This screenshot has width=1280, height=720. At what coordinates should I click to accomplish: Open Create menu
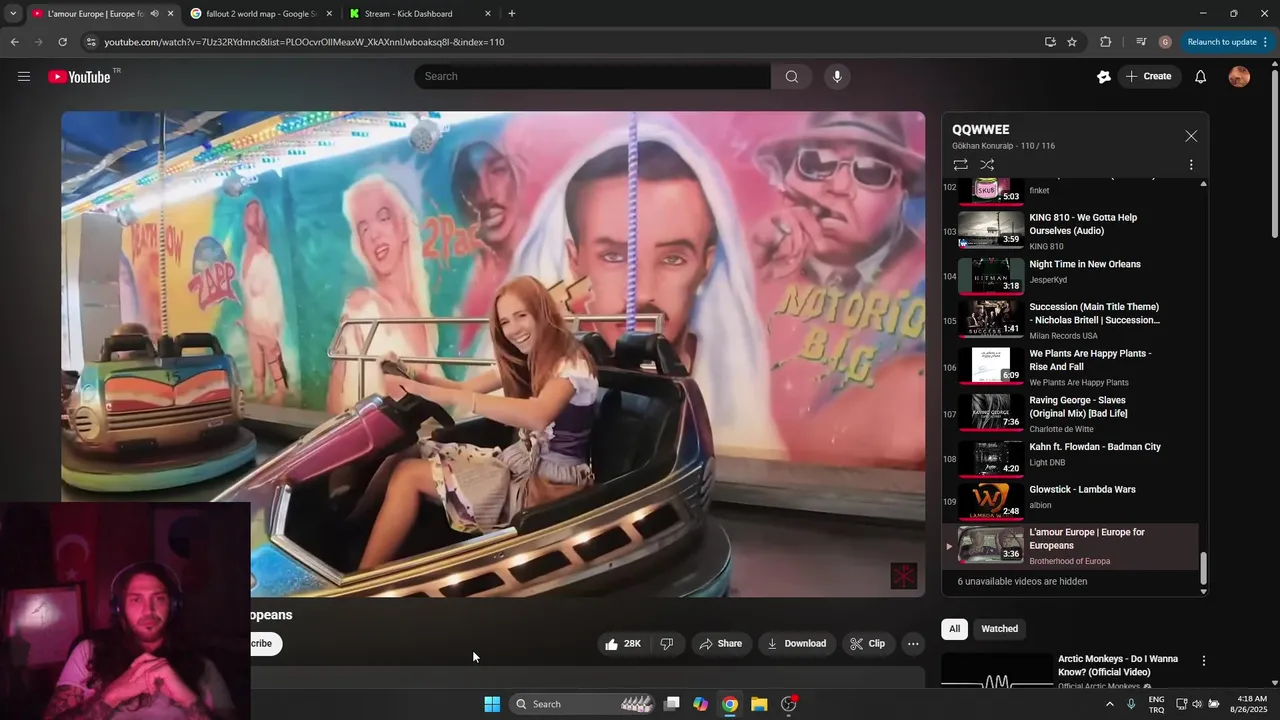pyautogui.click(x=1149, y=77)
